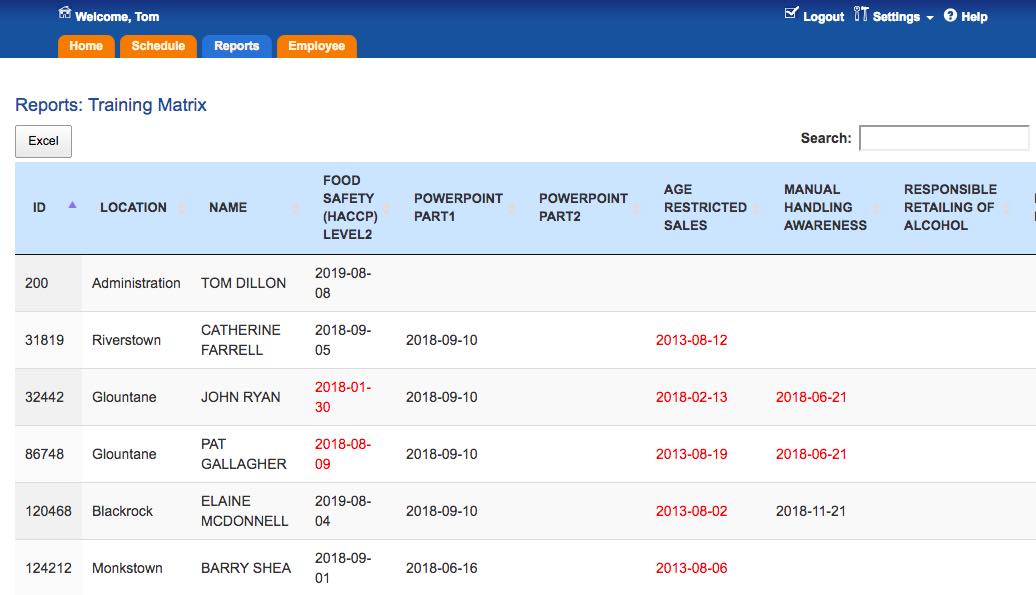Sort by Manual Handling Awareness column

pos(825,207)
